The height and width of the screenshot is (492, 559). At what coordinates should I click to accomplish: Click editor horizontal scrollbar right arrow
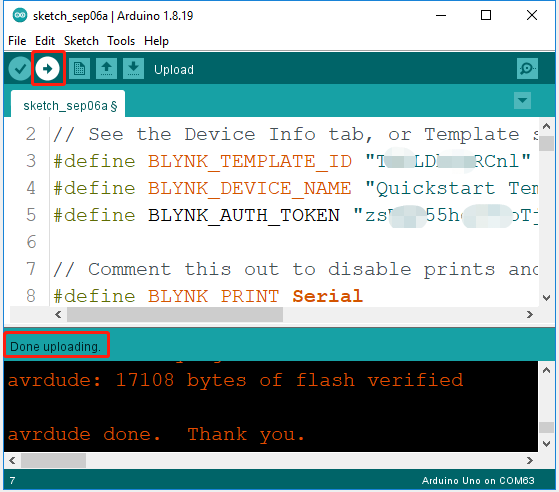click(530, 314)
